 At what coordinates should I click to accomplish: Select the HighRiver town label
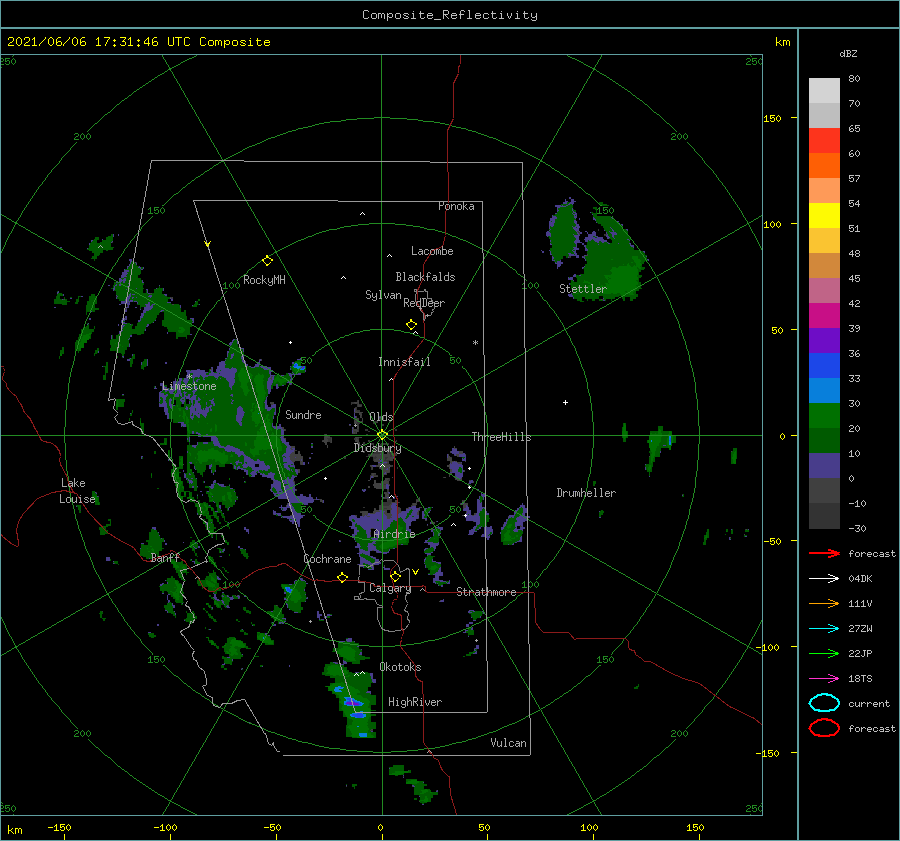coord(415,702)
